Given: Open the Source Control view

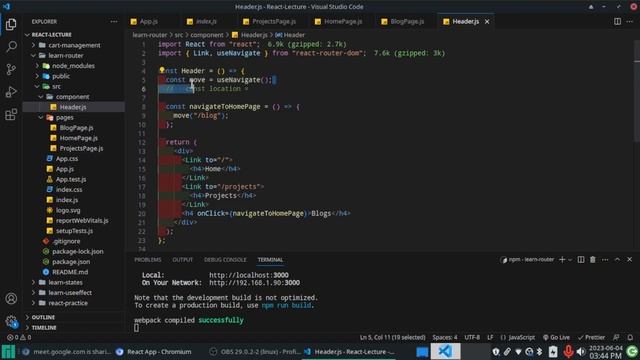Looking at the screenshot, I should coord(11,69).
